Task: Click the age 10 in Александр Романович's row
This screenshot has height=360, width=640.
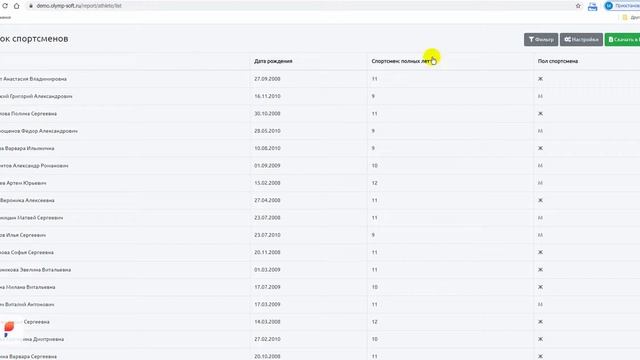Action: (374, 166)
